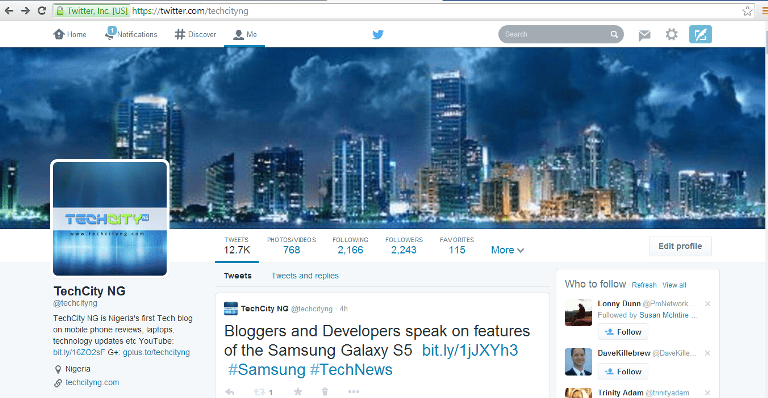Open the Discover tab
768x398 pixels.
point(195,34)
